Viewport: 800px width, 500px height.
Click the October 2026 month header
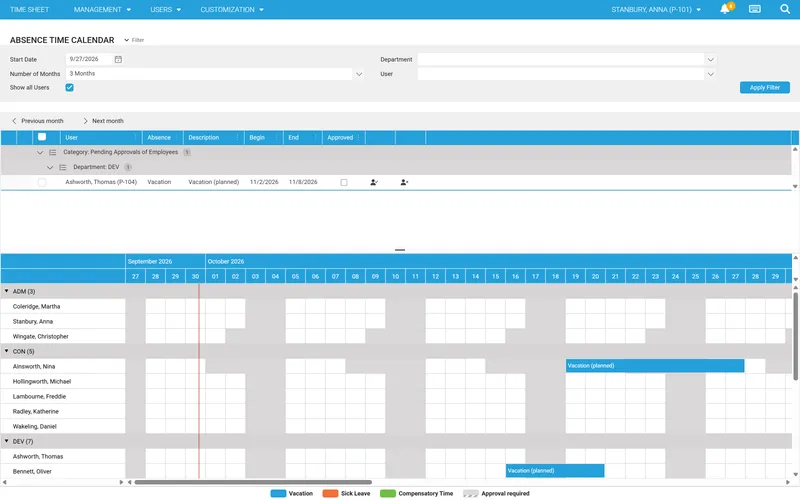pos(226,261)
